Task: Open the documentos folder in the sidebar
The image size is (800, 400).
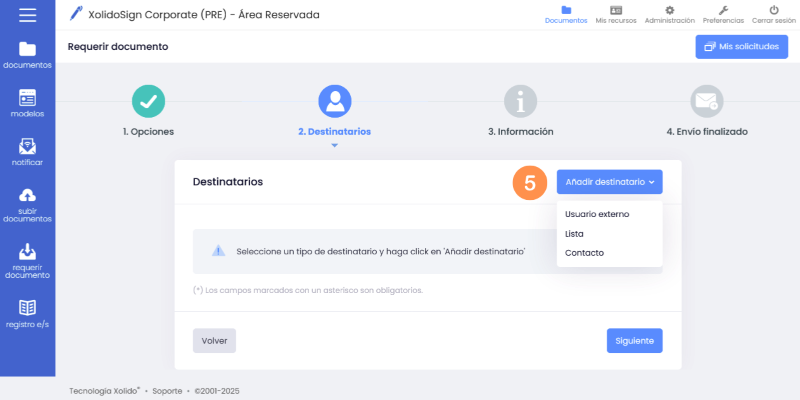Action: point(28,55)
